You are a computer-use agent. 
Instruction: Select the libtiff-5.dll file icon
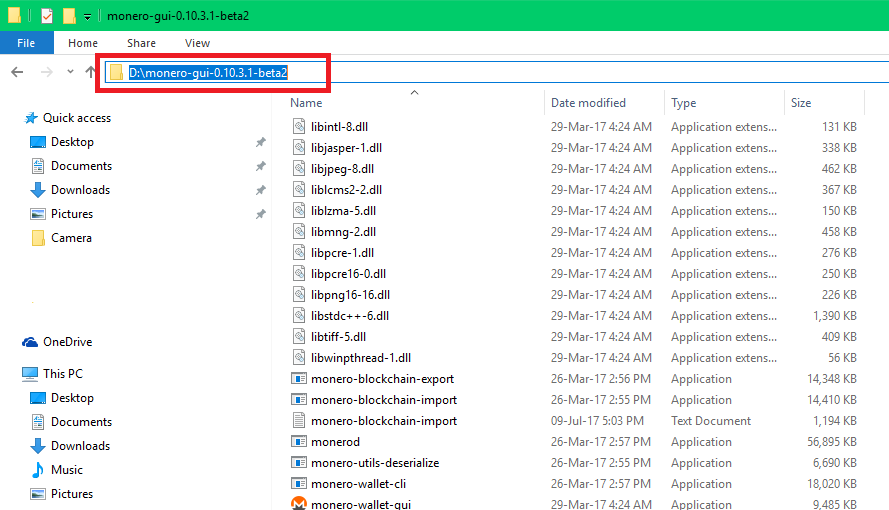299,336
